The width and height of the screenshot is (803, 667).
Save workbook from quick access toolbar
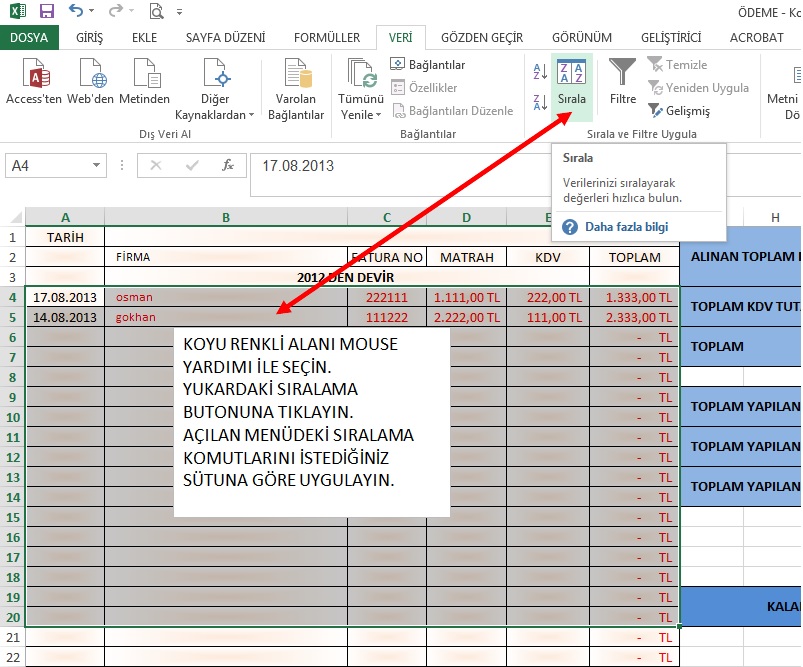click(46, 12)
